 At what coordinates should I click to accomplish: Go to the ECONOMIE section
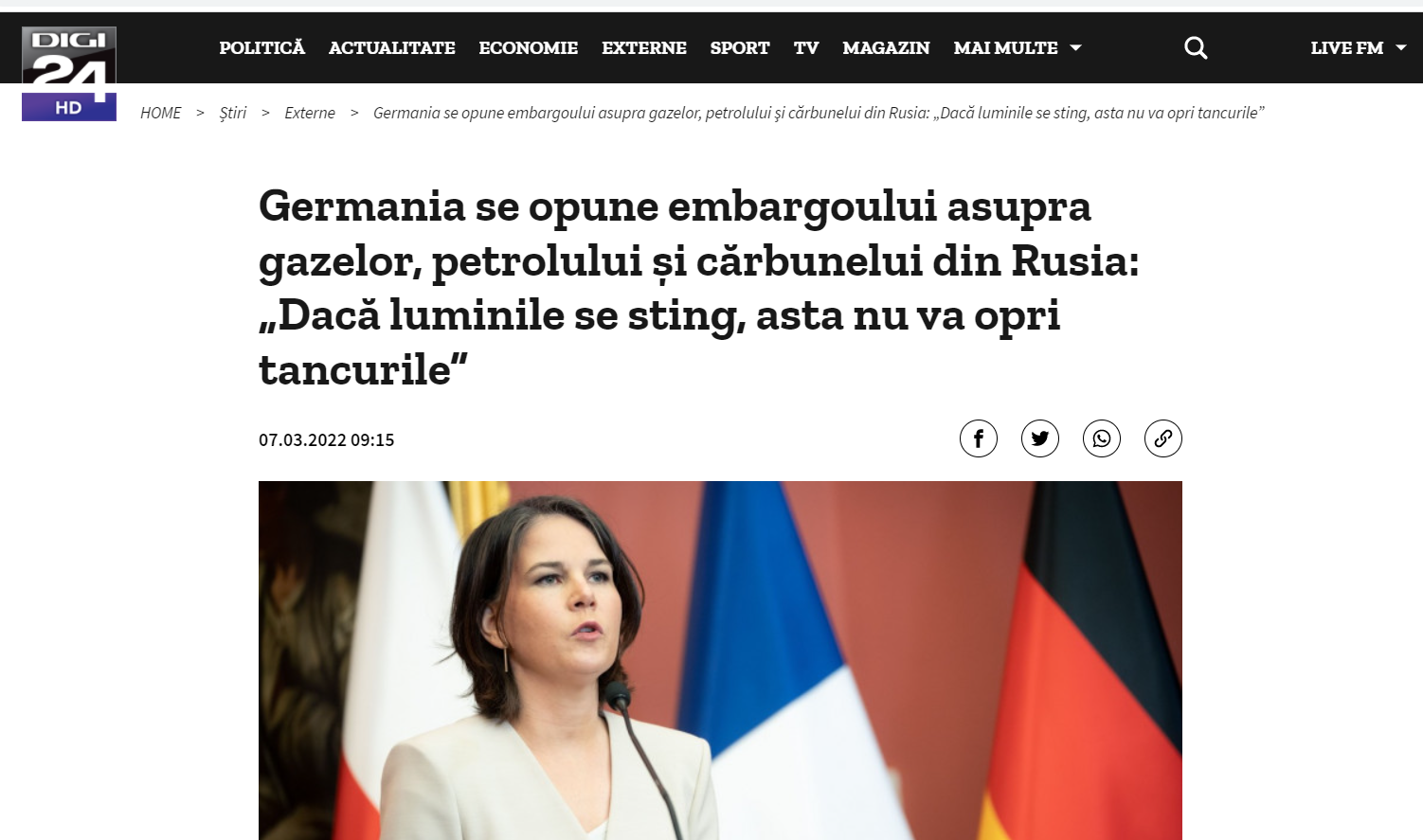[x=529, y=47]
